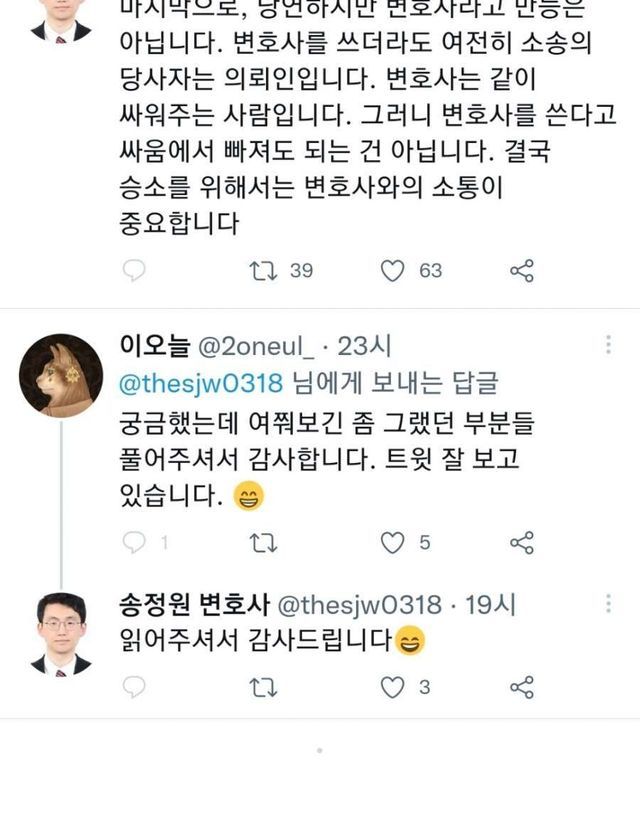Image resolution: width=640 pixels, height=818 pixels.
Task: Share the top lawyer tweet
Action: [522, 270]
